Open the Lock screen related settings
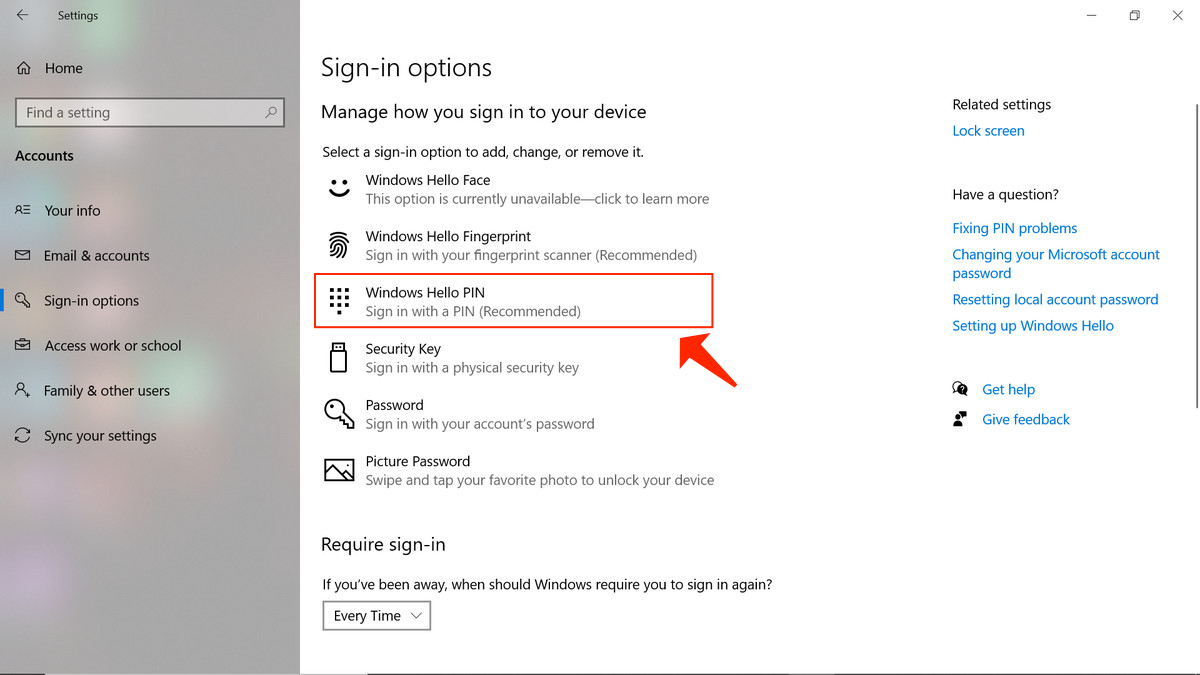Viewport: 1200px width, 675px height. pos(988,130)
